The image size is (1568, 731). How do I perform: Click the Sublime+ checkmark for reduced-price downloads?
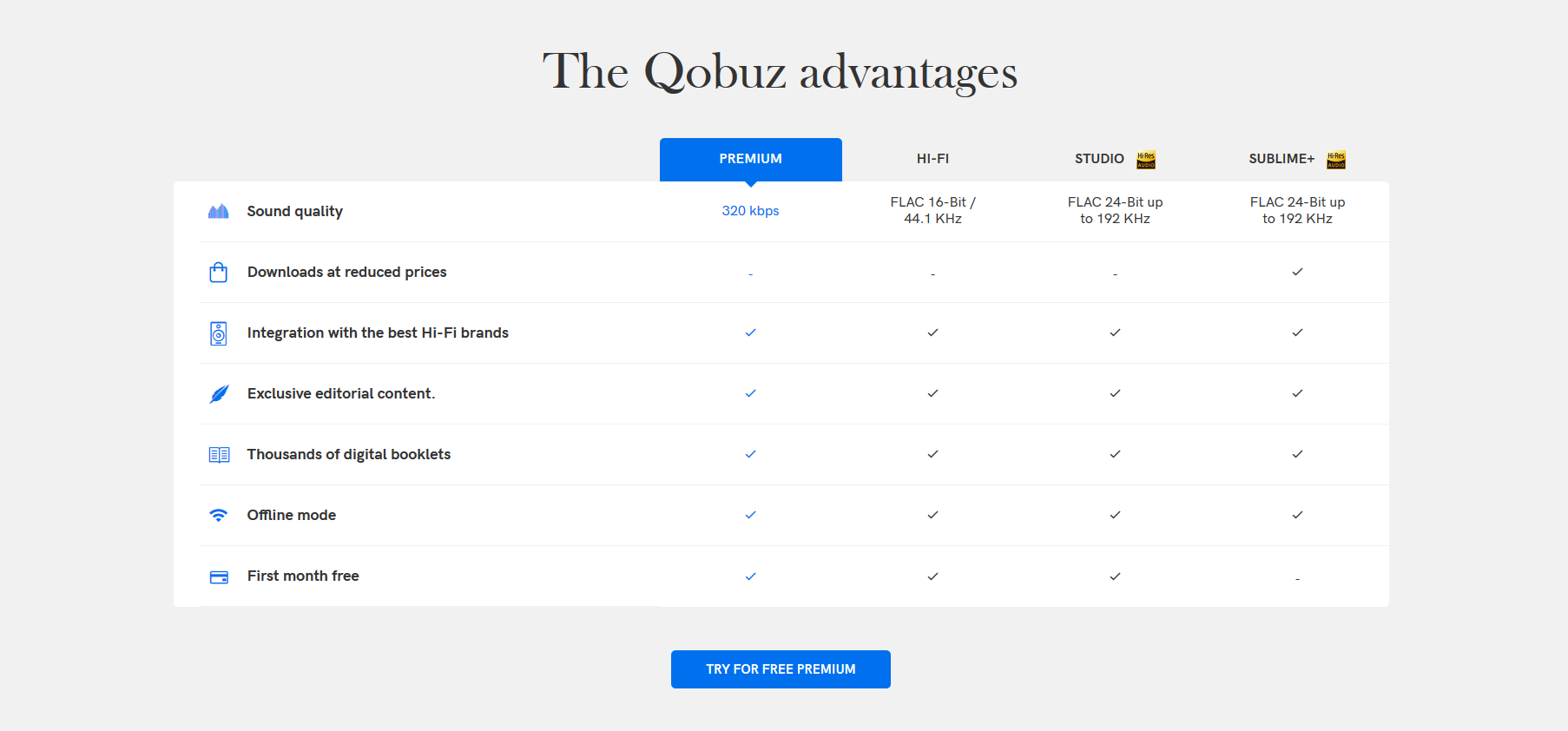tap(1297, 272)
